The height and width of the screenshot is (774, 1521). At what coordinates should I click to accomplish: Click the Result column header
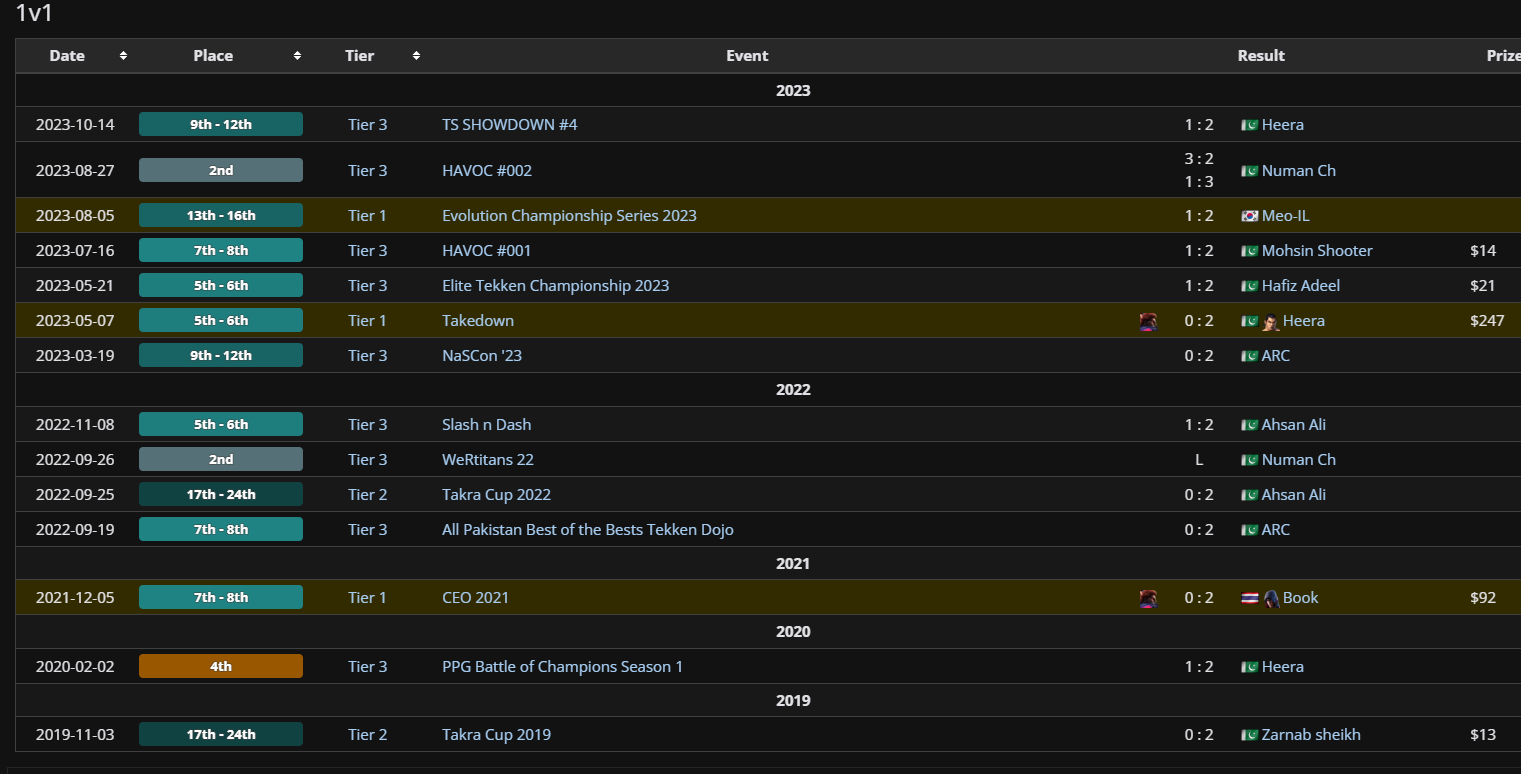pos(1261,56)
